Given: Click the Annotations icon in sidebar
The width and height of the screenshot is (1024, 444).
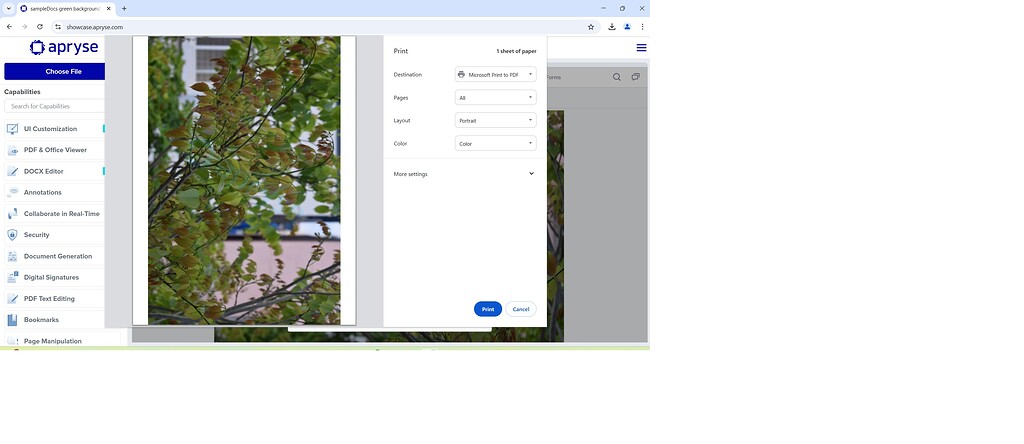Looking at the screenshot, I should click(12, 192).
